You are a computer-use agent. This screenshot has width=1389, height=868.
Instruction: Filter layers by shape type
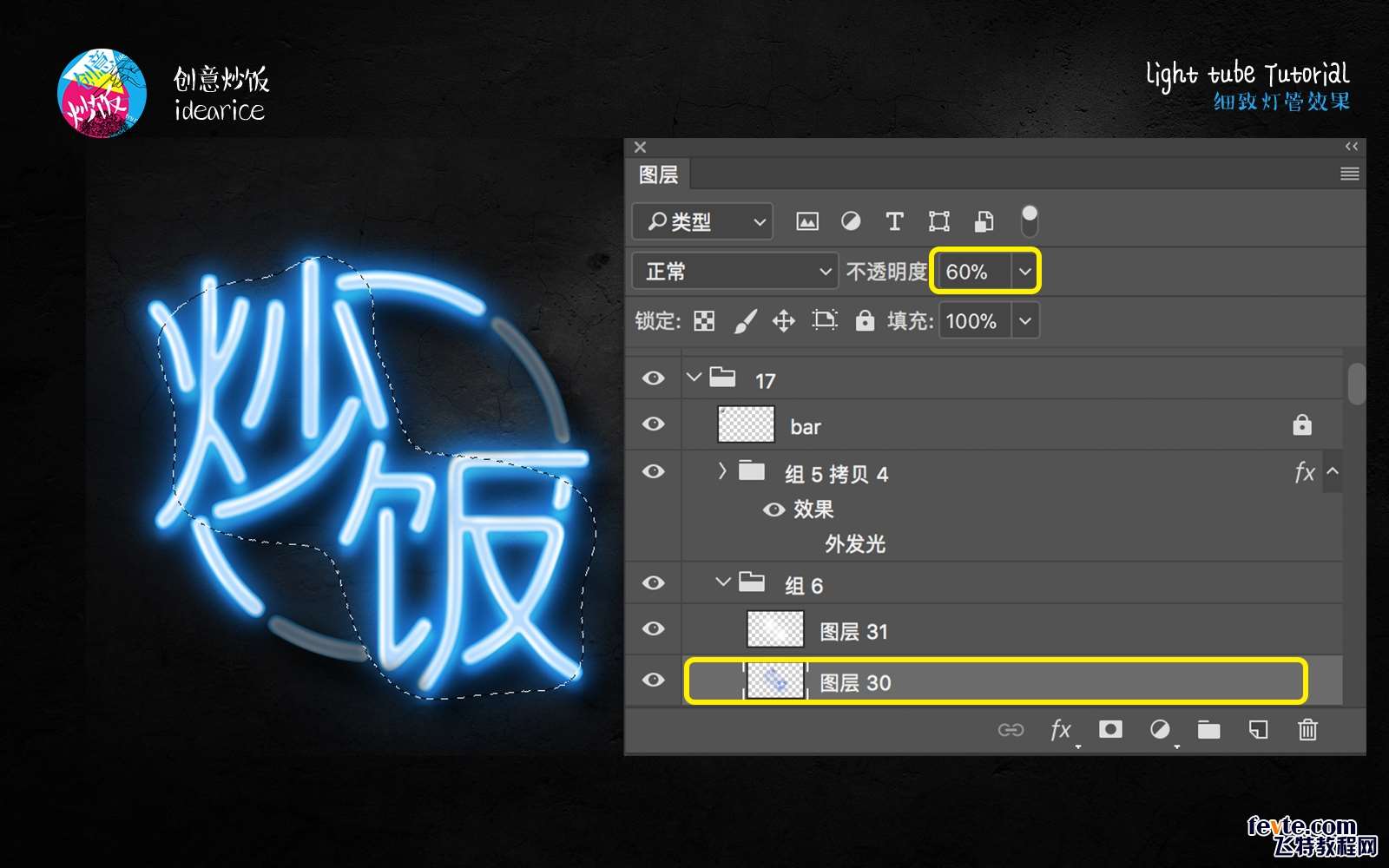click(938, 221)
